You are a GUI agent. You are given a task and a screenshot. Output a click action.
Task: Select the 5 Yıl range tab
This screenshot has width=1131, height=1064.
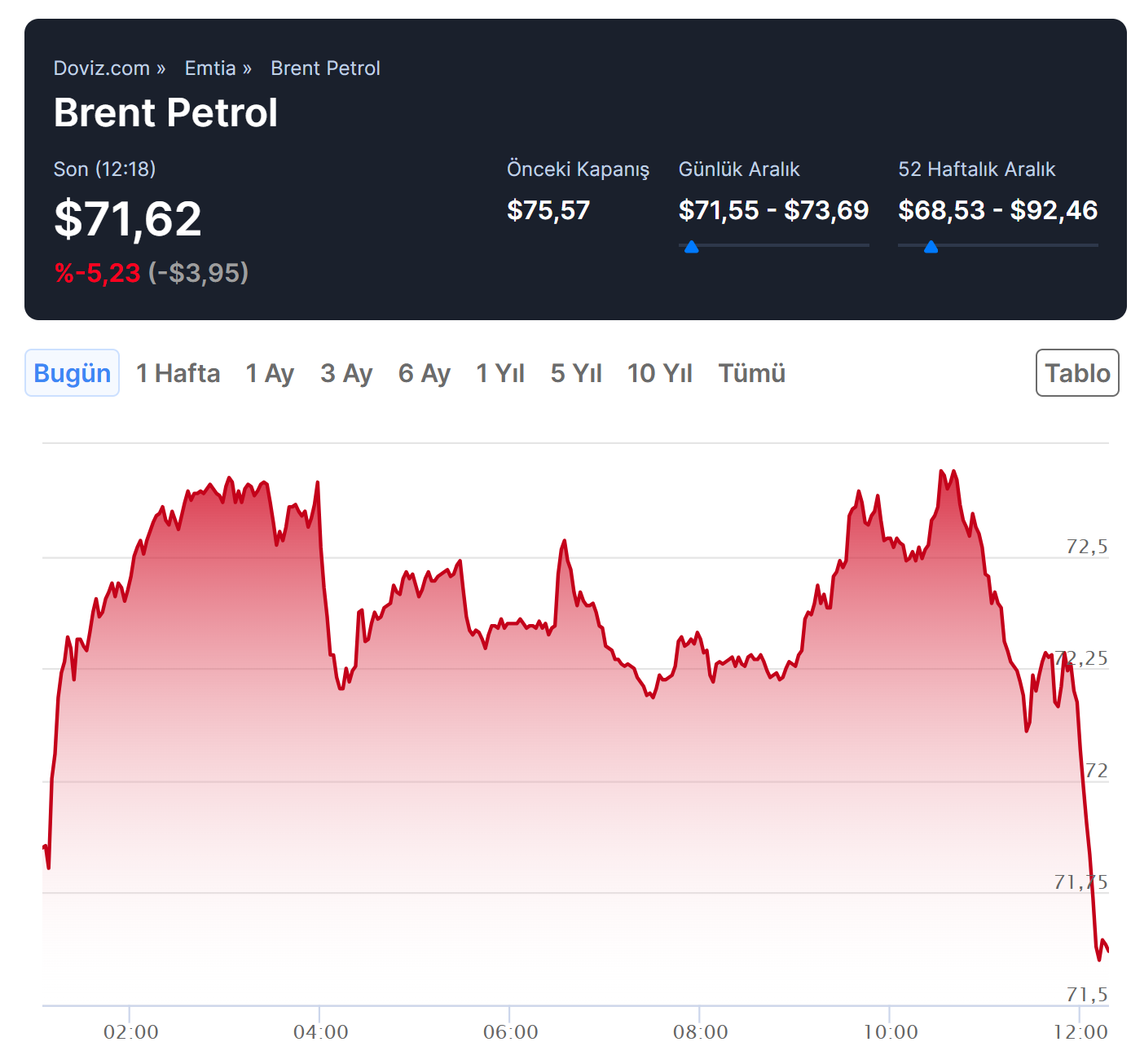pos(576,373)
